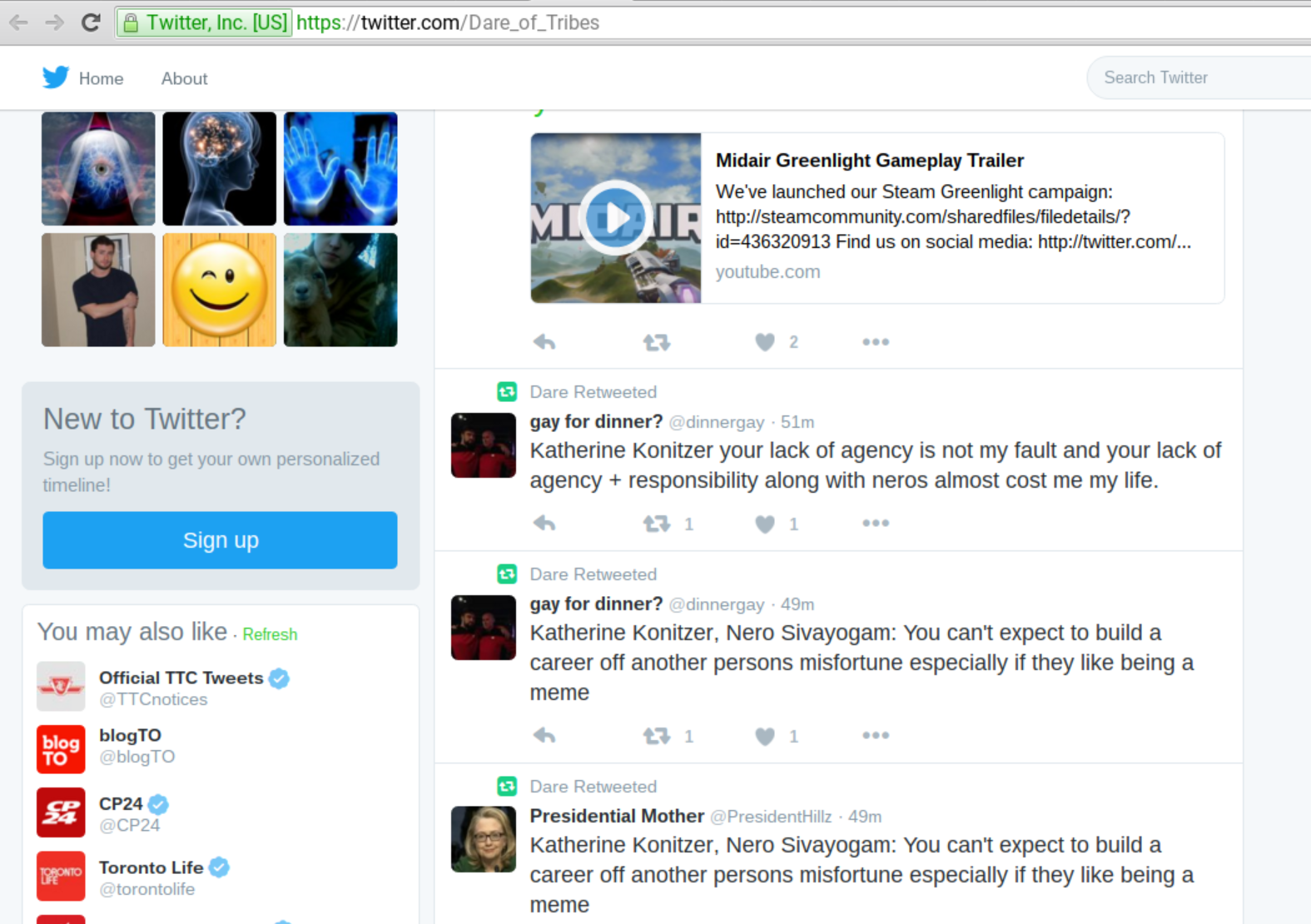Open Presidential Mother profile name
Viewport: 1311px width, 924px height.
pos(617,817)
